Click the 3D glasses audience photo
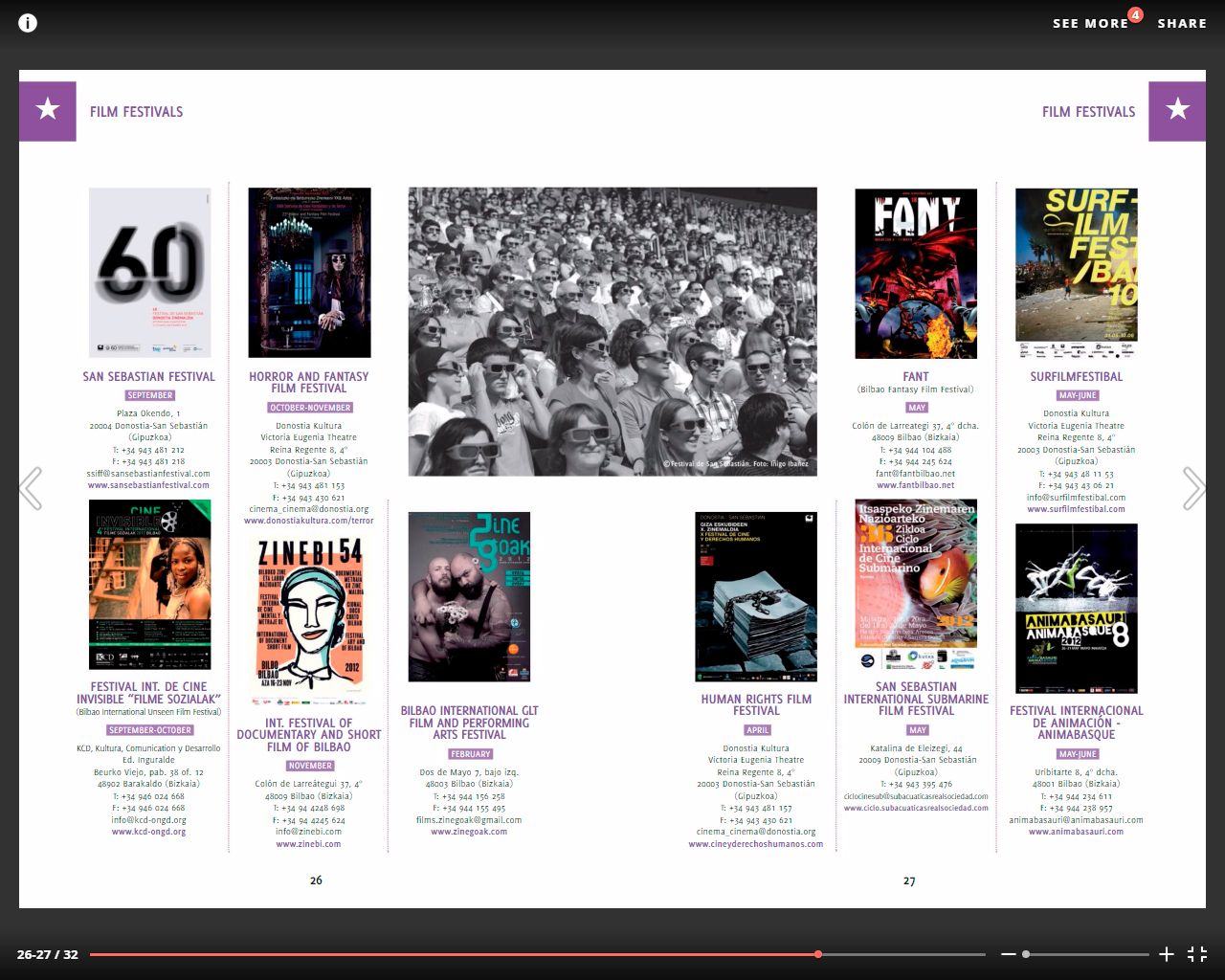Image resolution: width=1225 pixels, height=980 pixels. pos(612,331)
